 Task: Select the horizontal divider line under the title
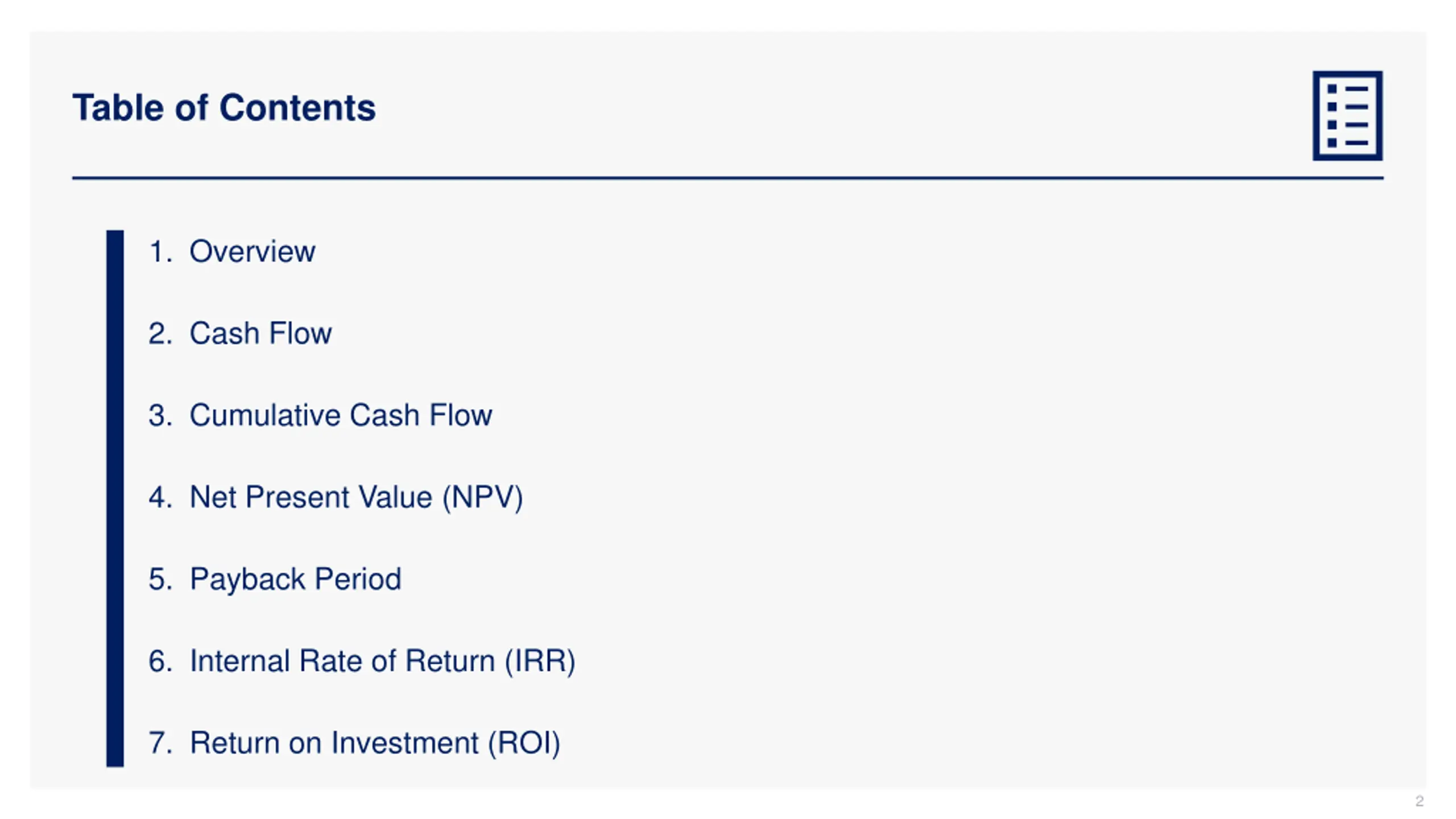coord(727,178)
